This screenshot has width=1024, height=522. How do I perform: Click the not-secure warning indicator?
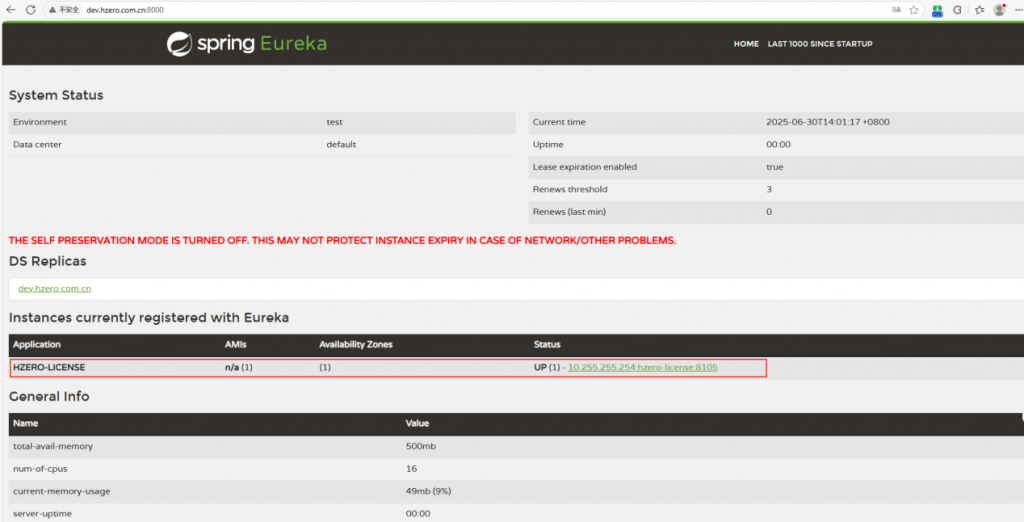pyautogui.click(x=65, y=10)
